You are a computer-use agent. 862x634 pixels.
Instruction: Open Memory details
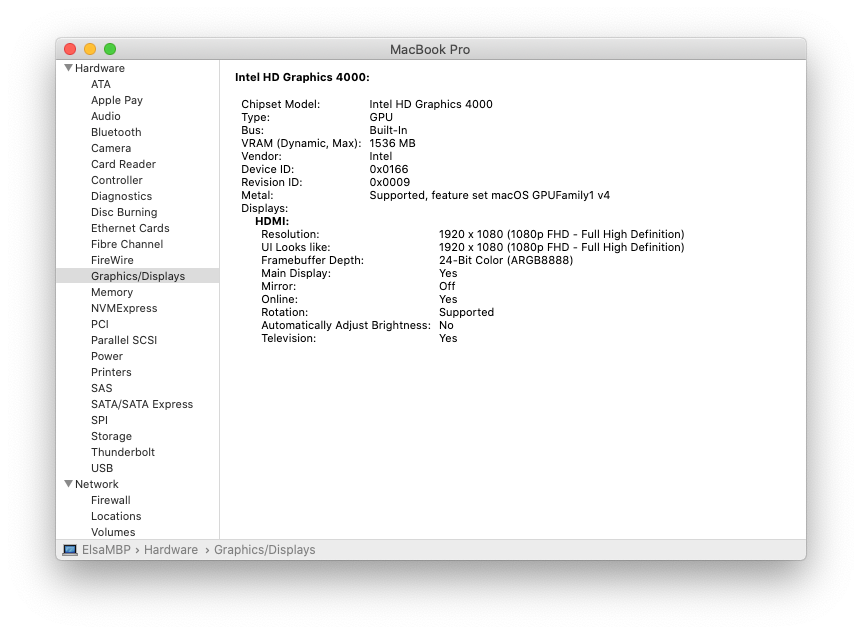click(x=112, y=292)
